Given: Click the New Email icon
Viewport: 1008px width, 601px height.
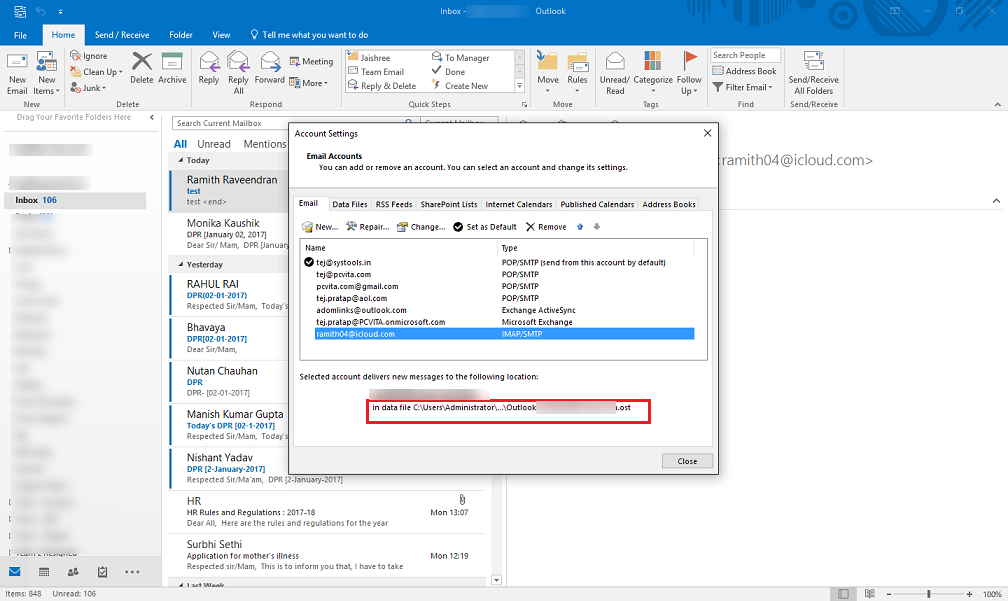Looking at the screenshot, I should point(17,61).
